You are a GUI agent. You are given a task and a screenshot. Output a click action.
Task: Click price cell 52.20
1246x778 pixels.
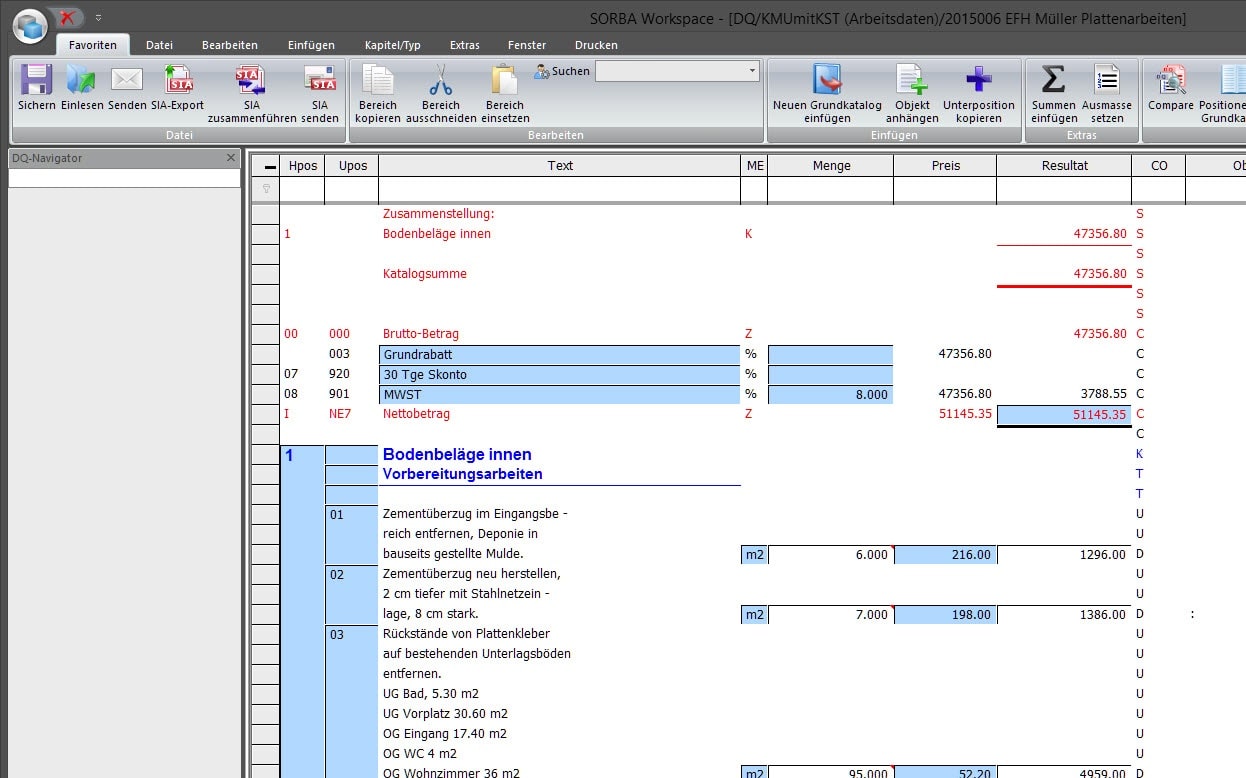coord(945,772)
